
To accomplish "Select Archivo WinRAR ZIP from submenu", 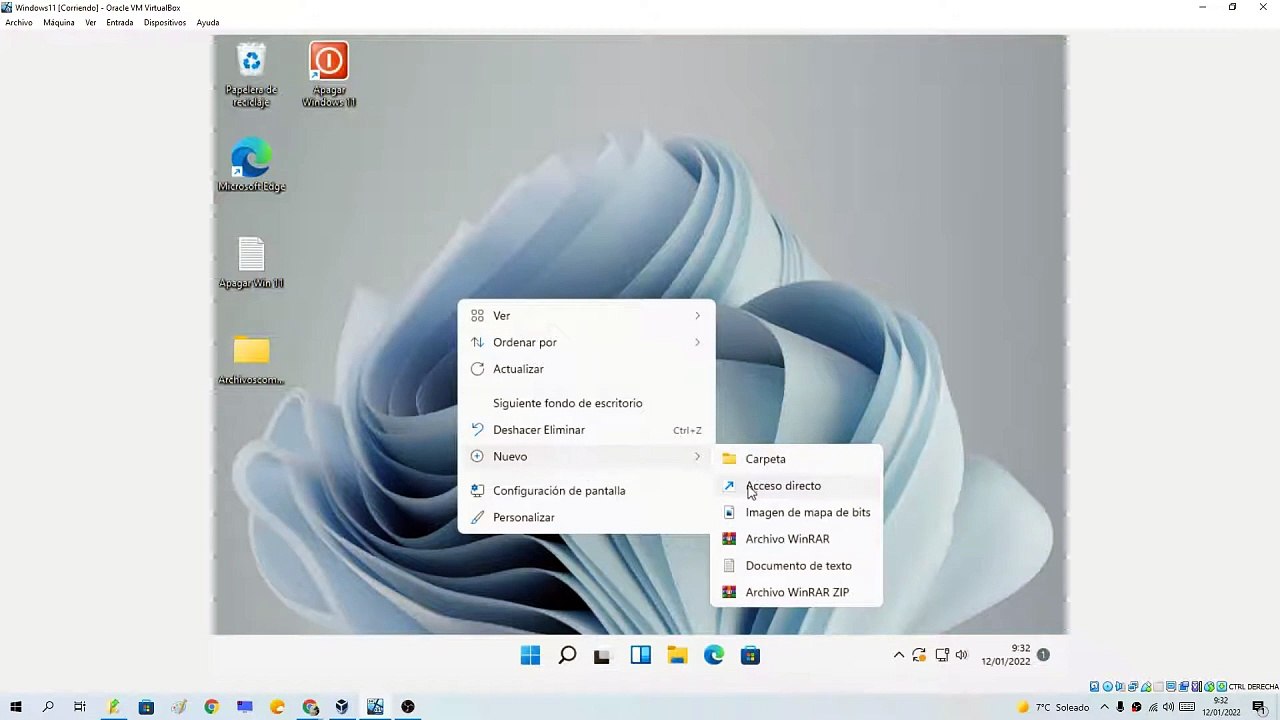I will tap(797, 593).
